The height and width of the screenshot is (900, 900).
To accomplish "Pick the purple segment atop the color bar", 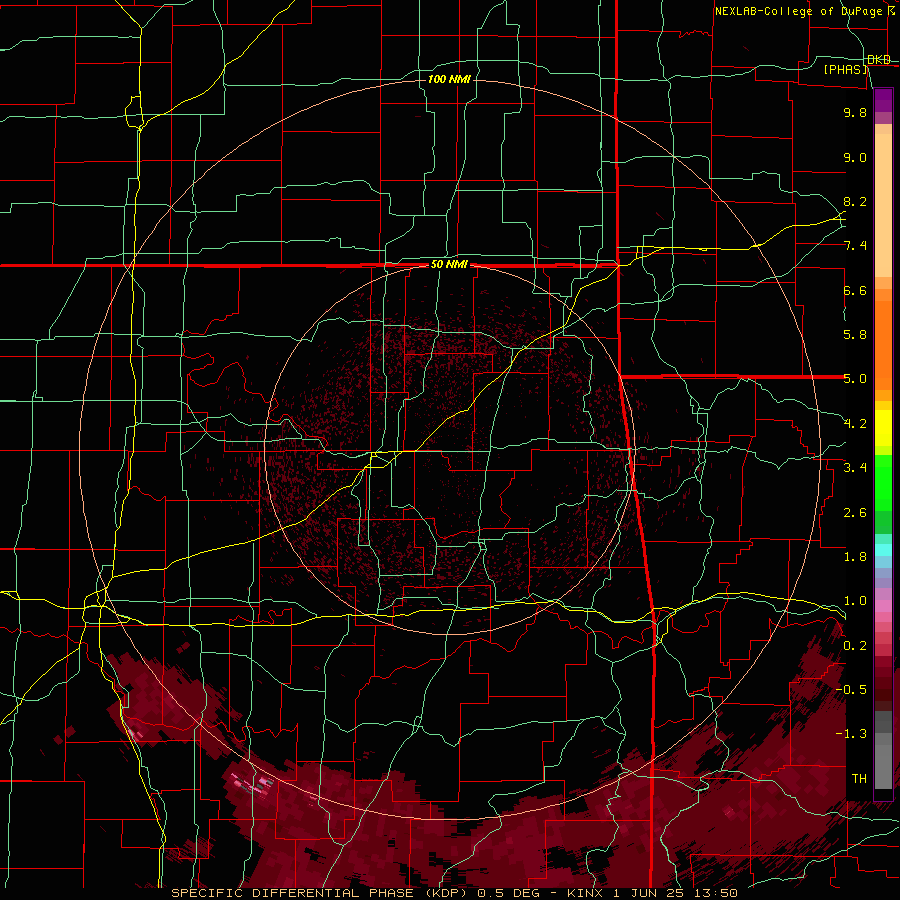I will coord(883,100).
